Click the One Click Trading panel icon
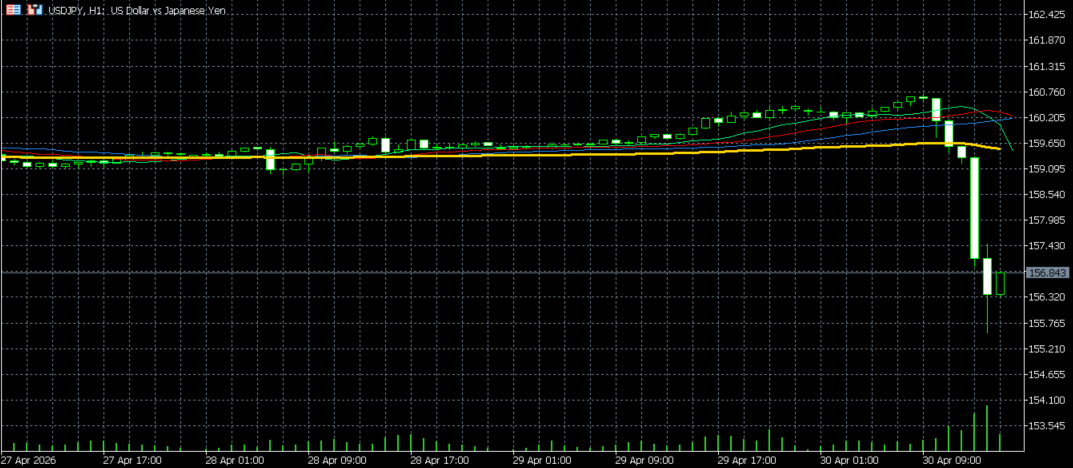Viewport: 1073px width, 468px height. pyautogui.click(x=14, y=10)
